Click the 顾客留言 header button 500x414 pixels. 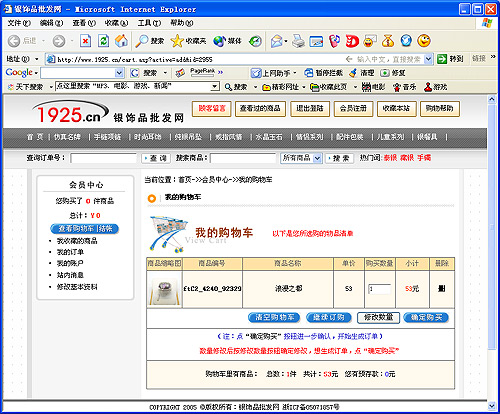(x=212, y=109)
